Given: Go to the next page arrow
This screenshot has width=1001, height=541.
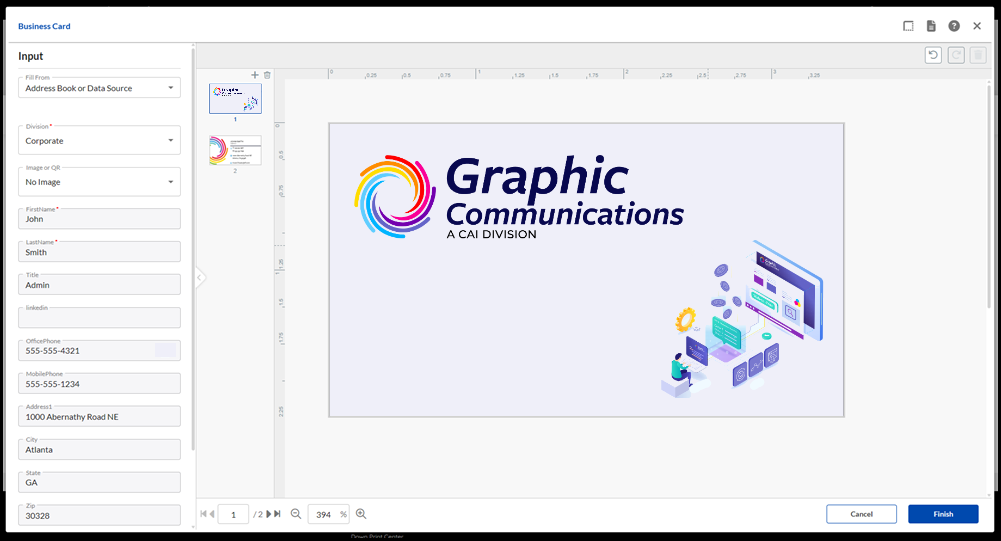Looking at the screenshot, I should pos(268,514).
